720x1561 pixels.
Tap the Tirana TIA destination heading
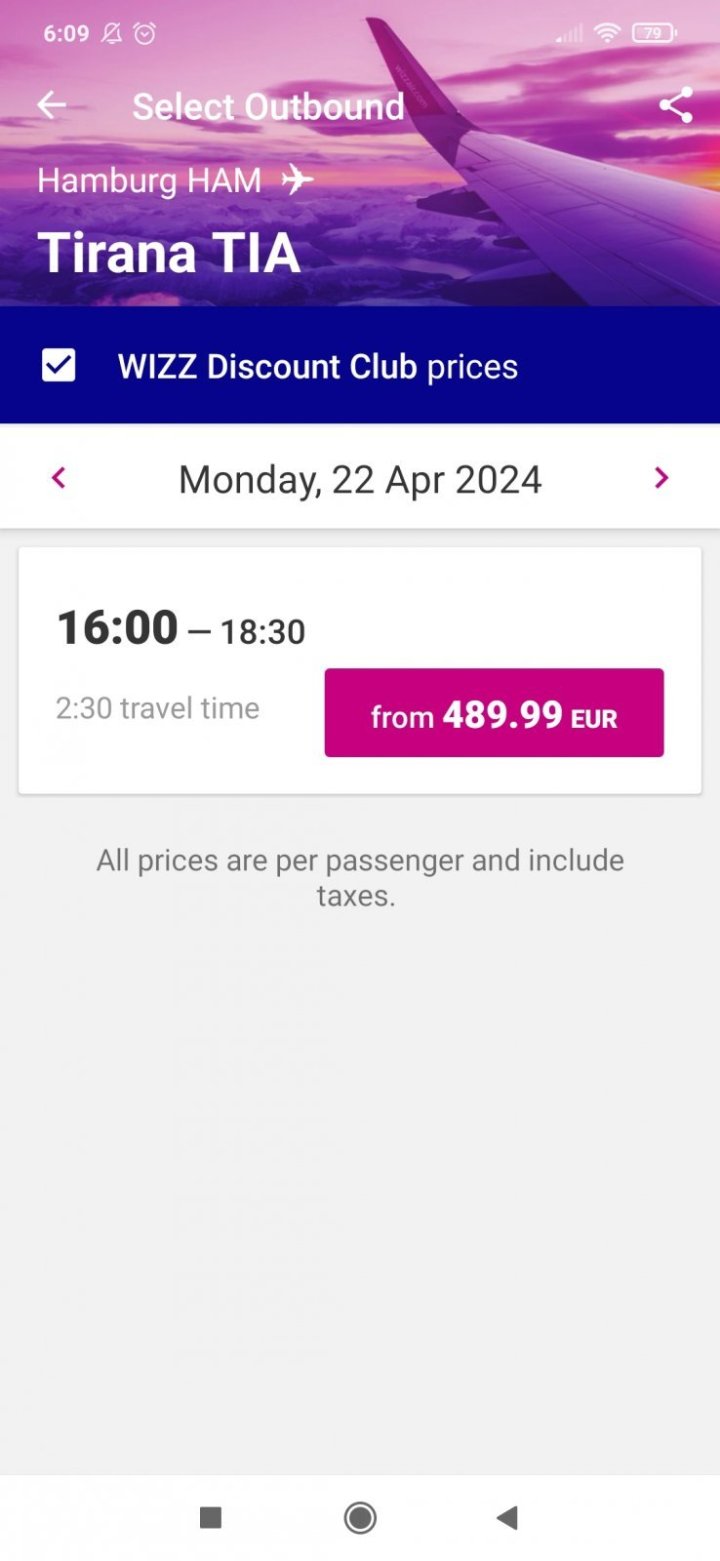click(169, 252)
